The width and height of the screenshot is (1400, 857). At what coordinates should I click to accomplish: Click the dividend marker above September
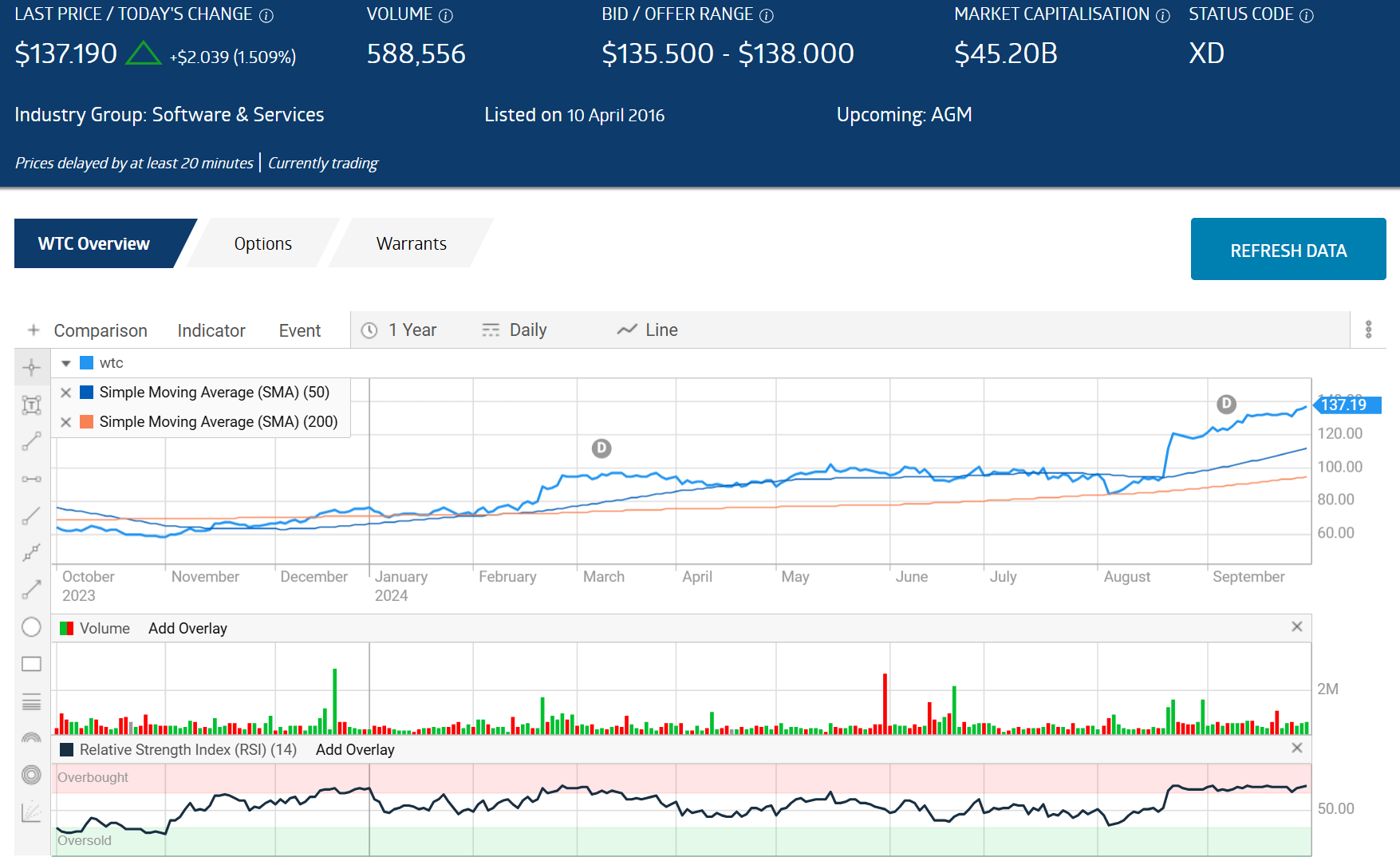coord(1226,404)
